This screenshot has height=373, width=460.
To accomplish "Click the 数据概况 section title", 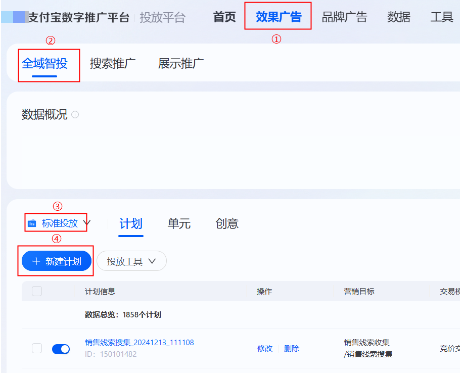I will tap(44, 115).
